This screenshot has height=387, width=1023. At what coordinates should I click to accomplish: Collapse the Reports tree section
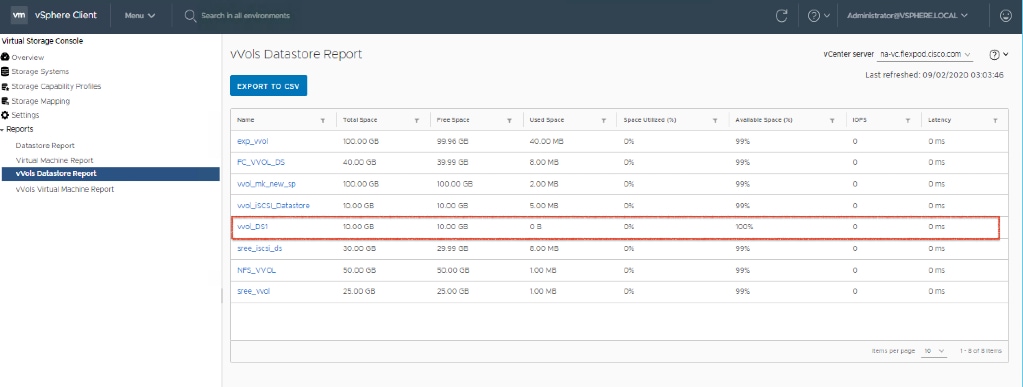[x=3, y=129]
